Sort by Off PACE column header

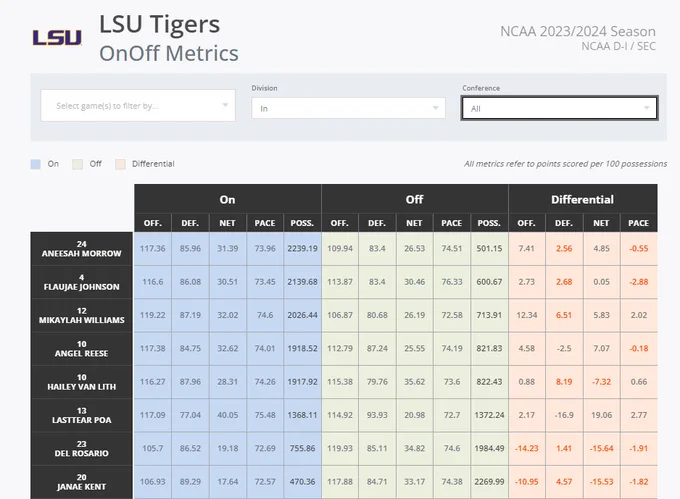pos(451,223)
